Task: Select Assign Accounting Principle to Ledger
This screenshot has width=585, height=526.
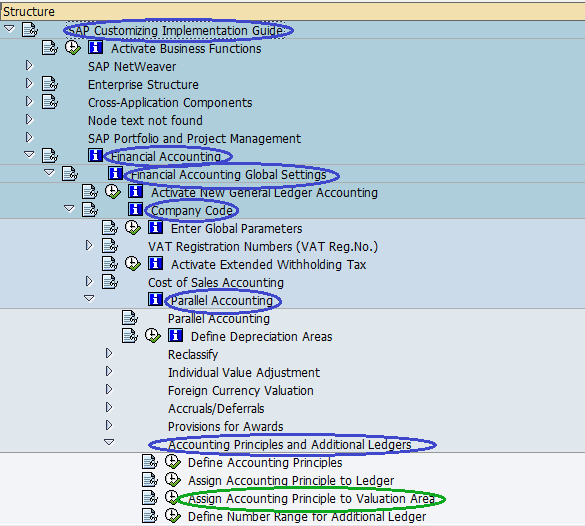Action: coord(291,481)
